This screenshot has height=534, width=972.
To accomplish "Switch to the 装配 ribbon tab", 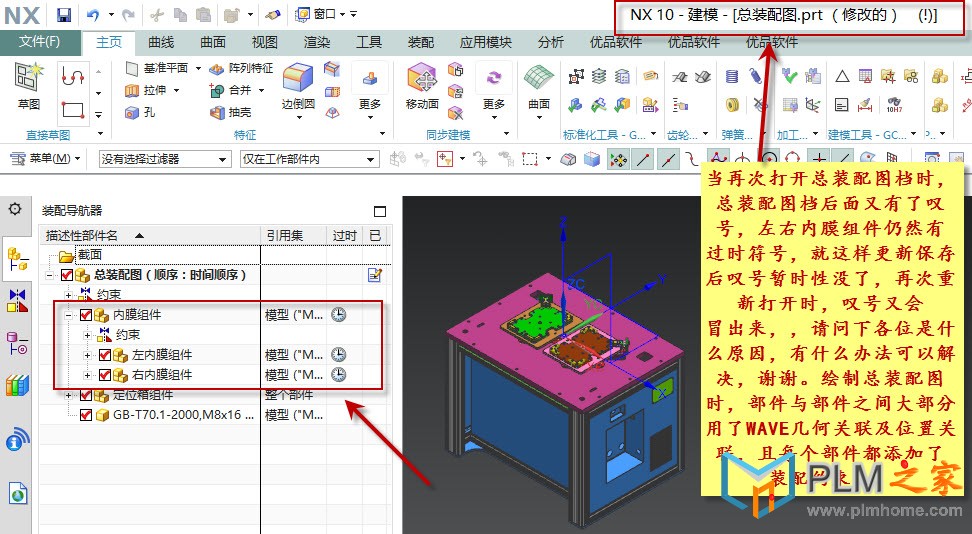I will pyautogui.click(x=420, y=42).
